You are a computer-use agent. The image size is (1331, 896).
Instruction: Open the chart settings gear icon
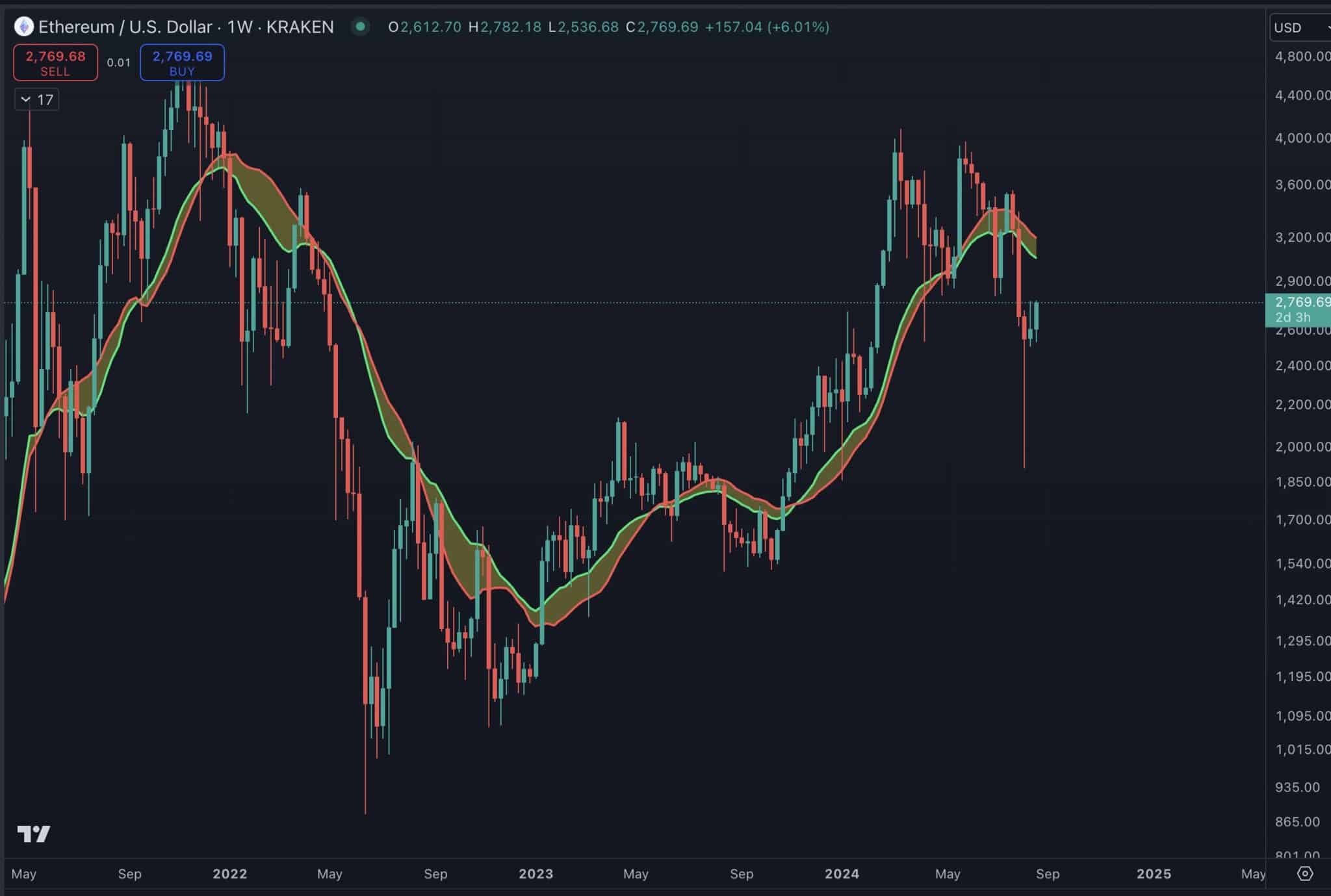coord(1305,873)
